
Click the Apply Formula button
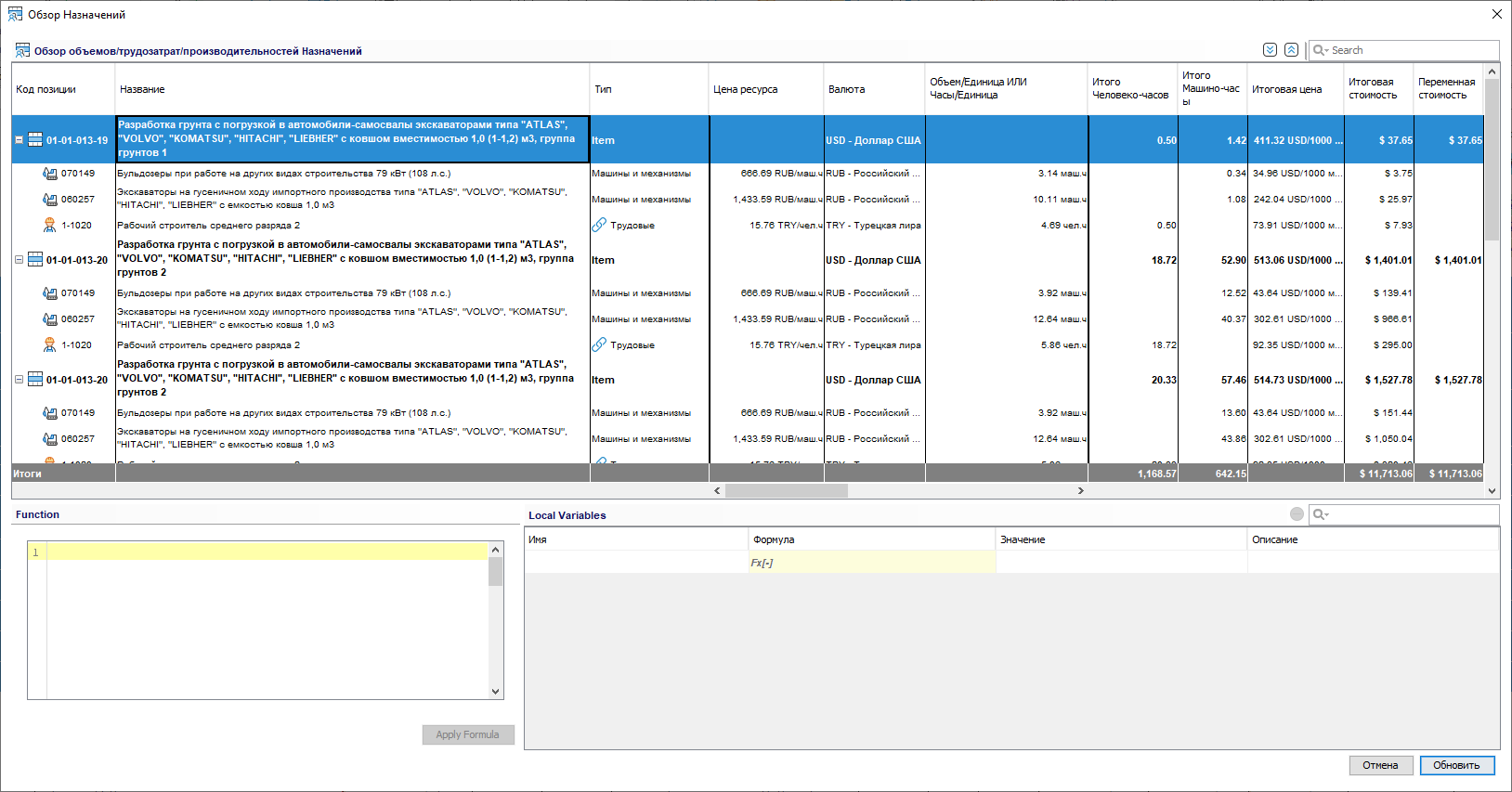pos(468,734)
